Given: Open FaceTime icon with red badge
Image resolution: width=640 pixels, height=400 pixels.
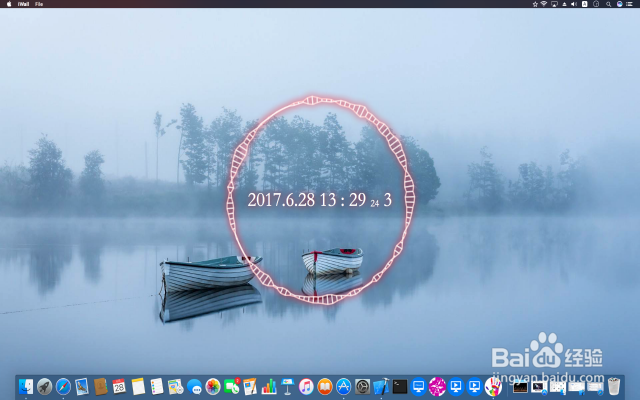Looking at the screenshot, I should [x=232, y=386].
